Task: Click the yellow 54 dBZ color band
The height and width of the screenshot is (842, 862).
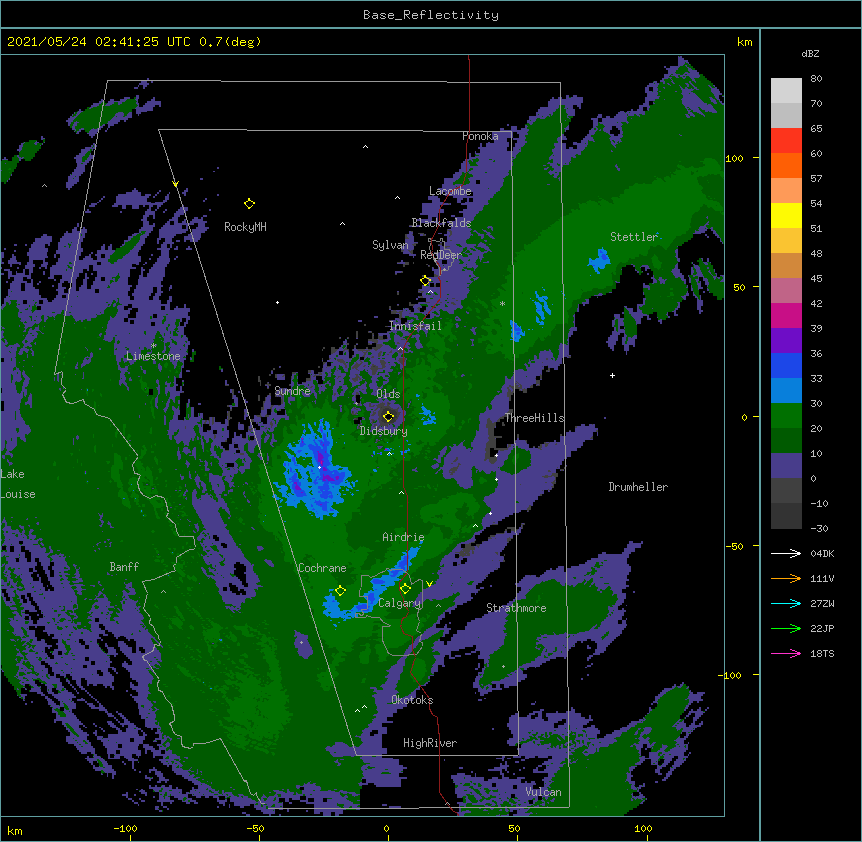Action: pos(786,215)
